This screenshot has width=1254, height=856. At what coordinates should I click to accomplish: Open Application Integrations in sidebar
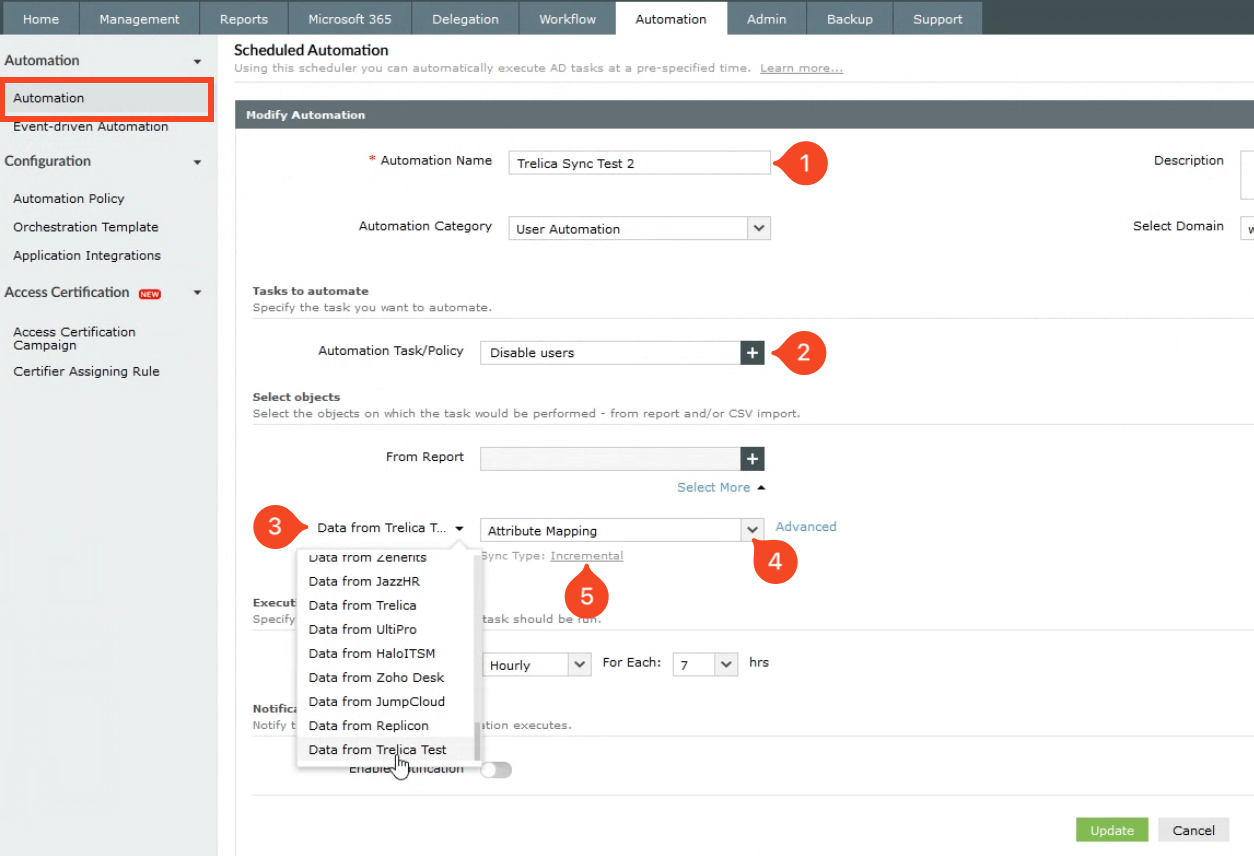[x=87, y=256]
